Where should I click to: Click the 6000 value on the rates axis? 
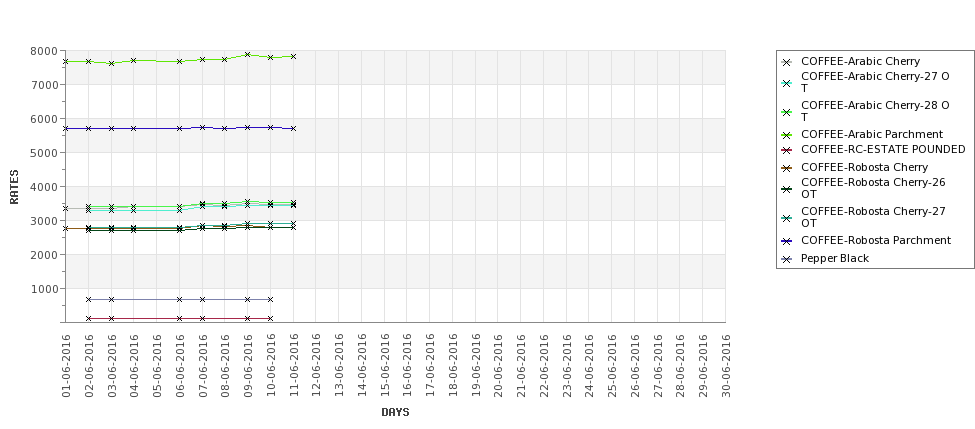44,119
